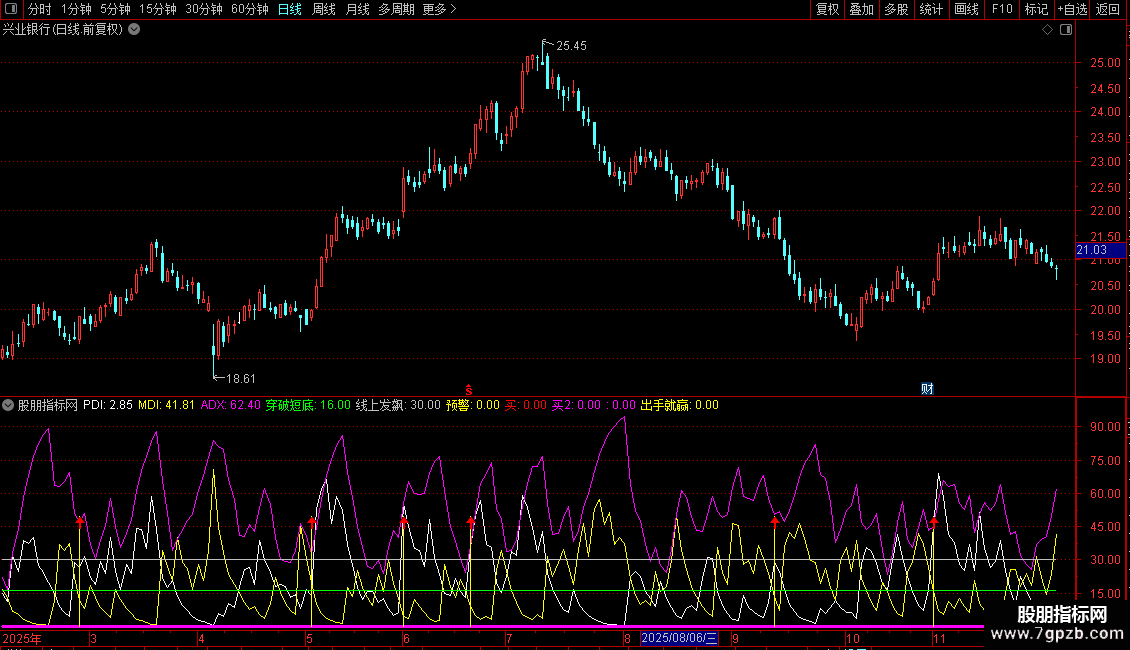Toggle the right side panel icon
This screenshot has width=1130, height=650.
[x=1065, y=30]
